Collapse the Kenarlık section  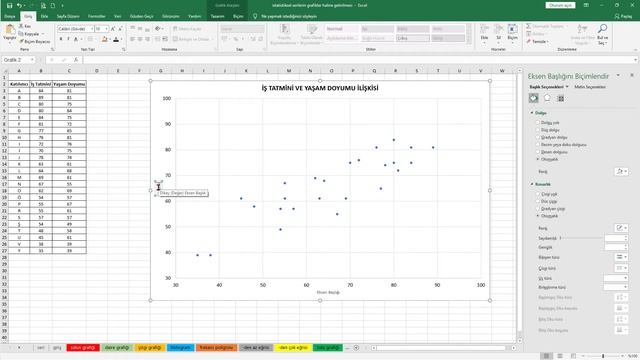tap(532, 184)
